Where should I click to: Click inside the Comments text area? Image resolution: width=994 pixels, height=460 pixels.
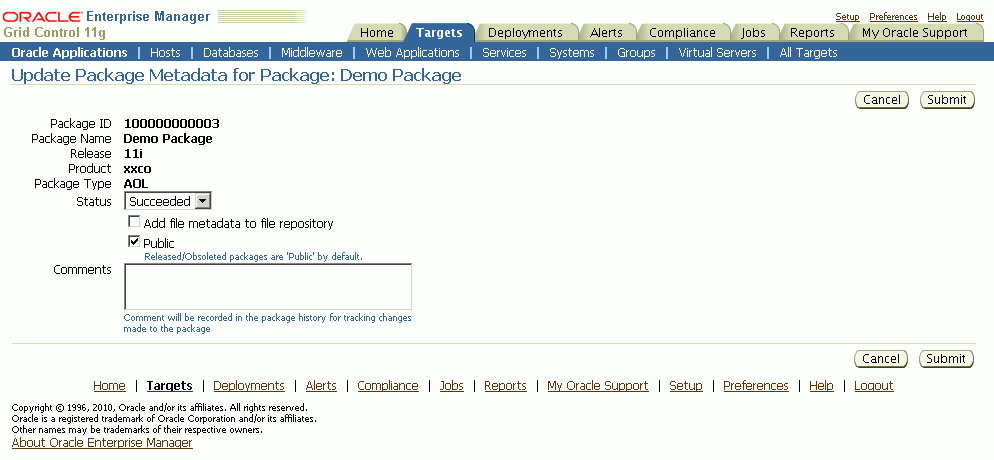(x=268, y=286)
